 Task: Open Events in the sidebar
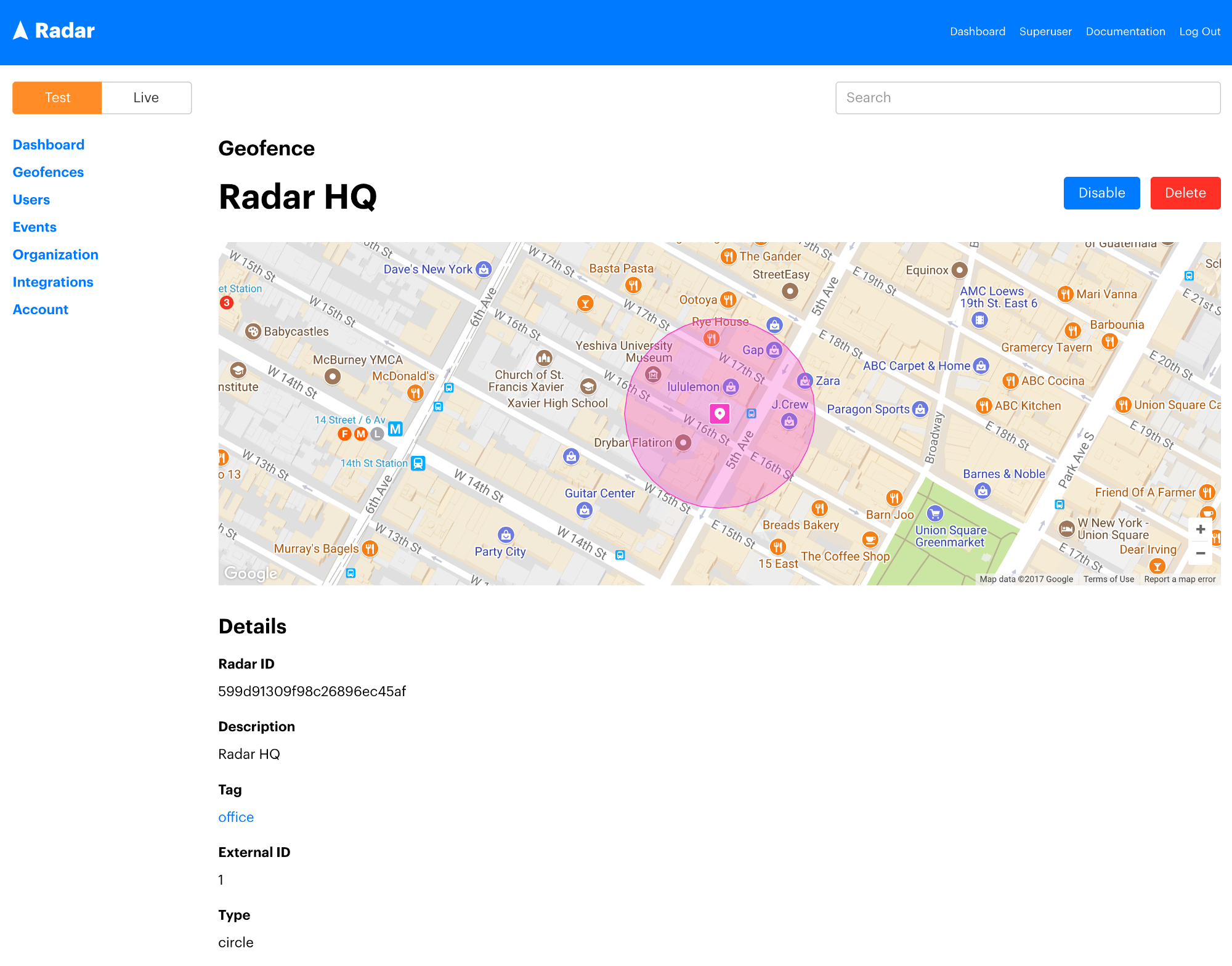tap(34, 227)
